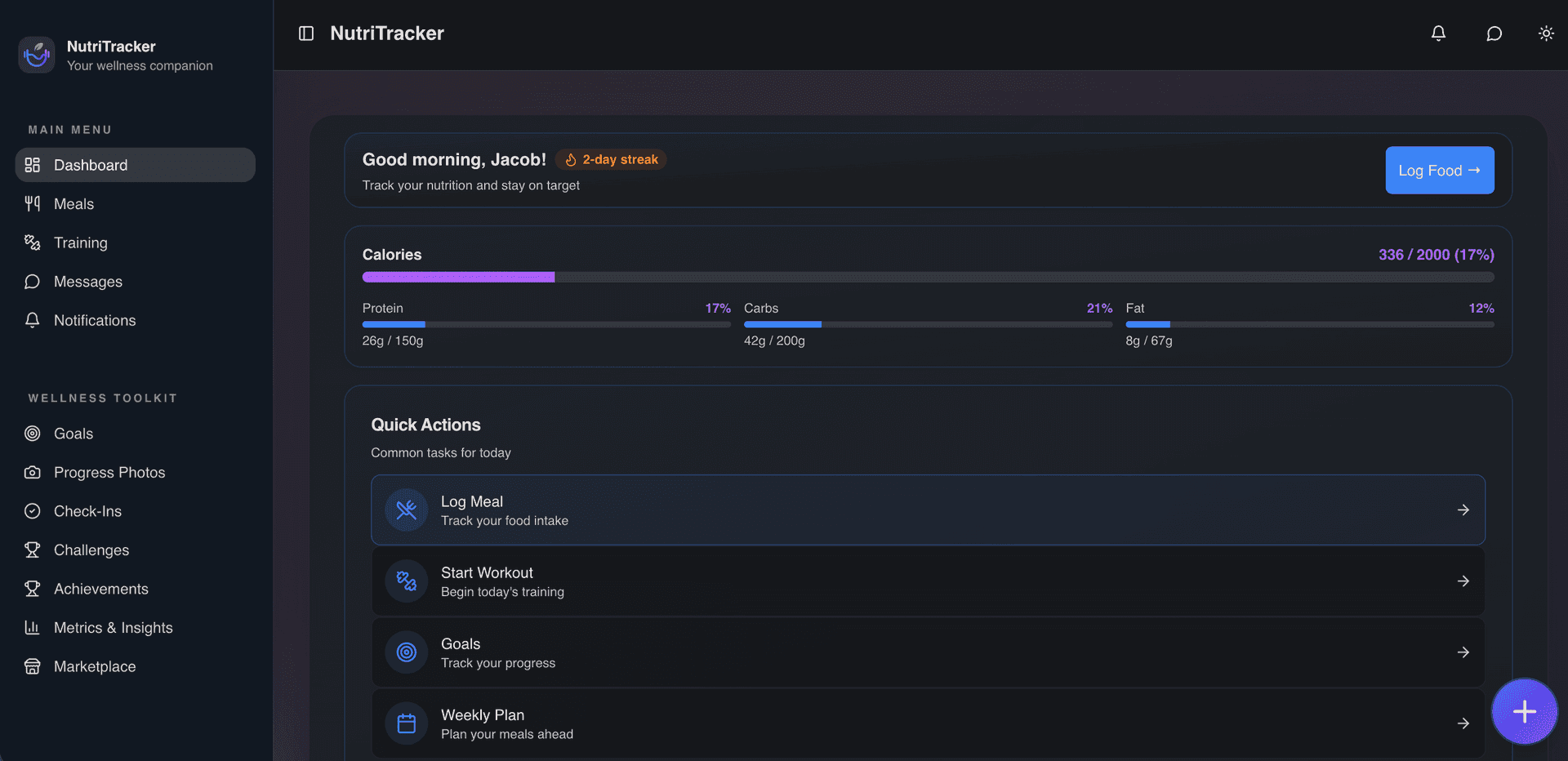Screen dimensions: 1568x761
Task: Expand the Weekly Plan quick action arrow
Action: pyautogui.click(x=1463, y=723)
